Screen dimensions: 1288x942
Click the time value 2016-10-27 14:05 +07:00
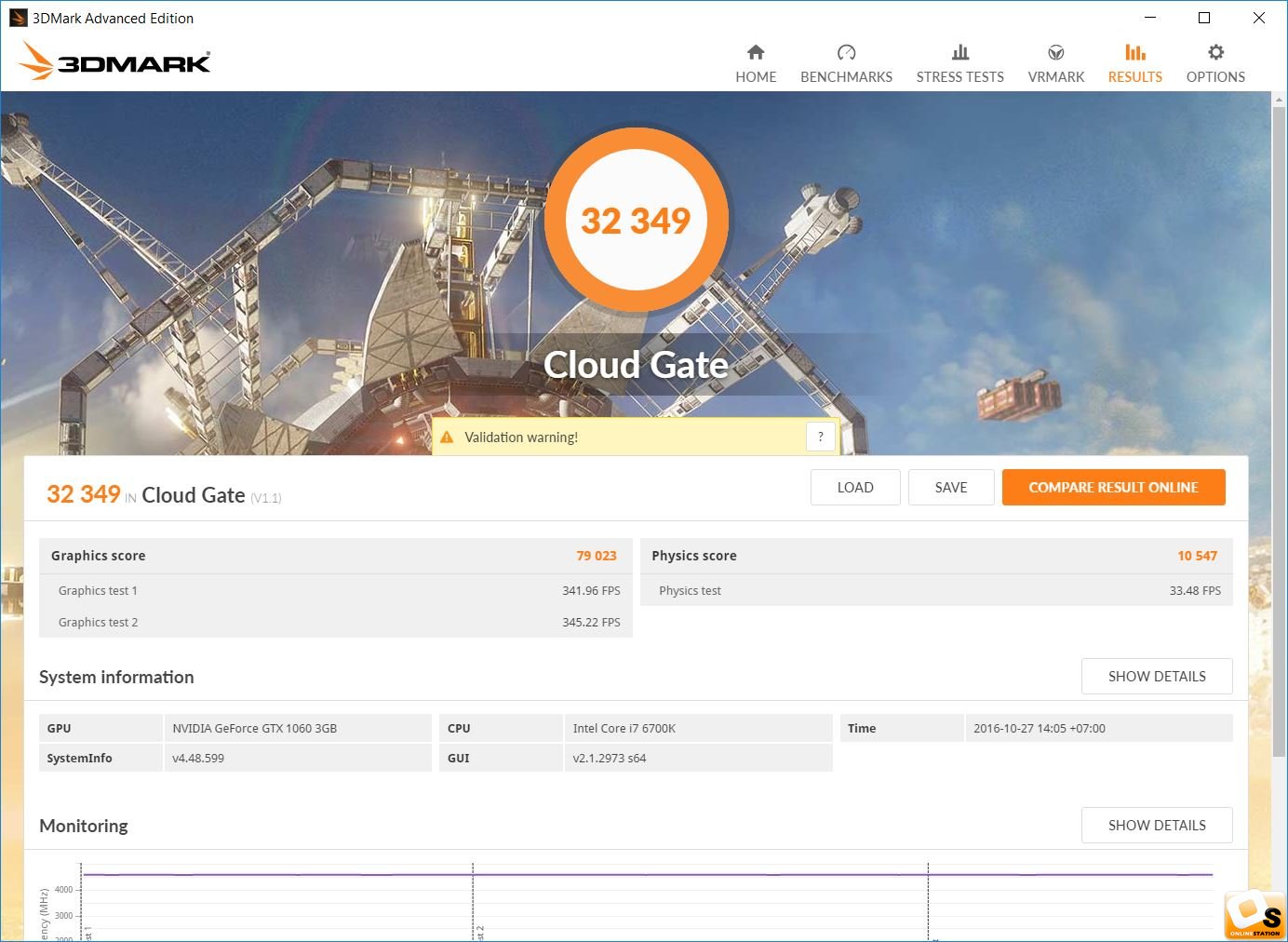point(1040,729)
